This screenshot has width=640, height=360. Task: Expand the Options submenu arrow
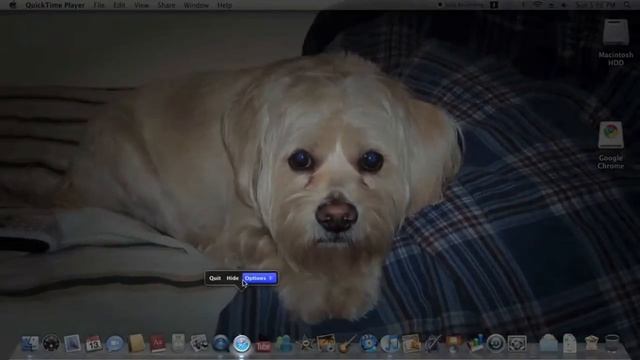[x=271, y=278]
